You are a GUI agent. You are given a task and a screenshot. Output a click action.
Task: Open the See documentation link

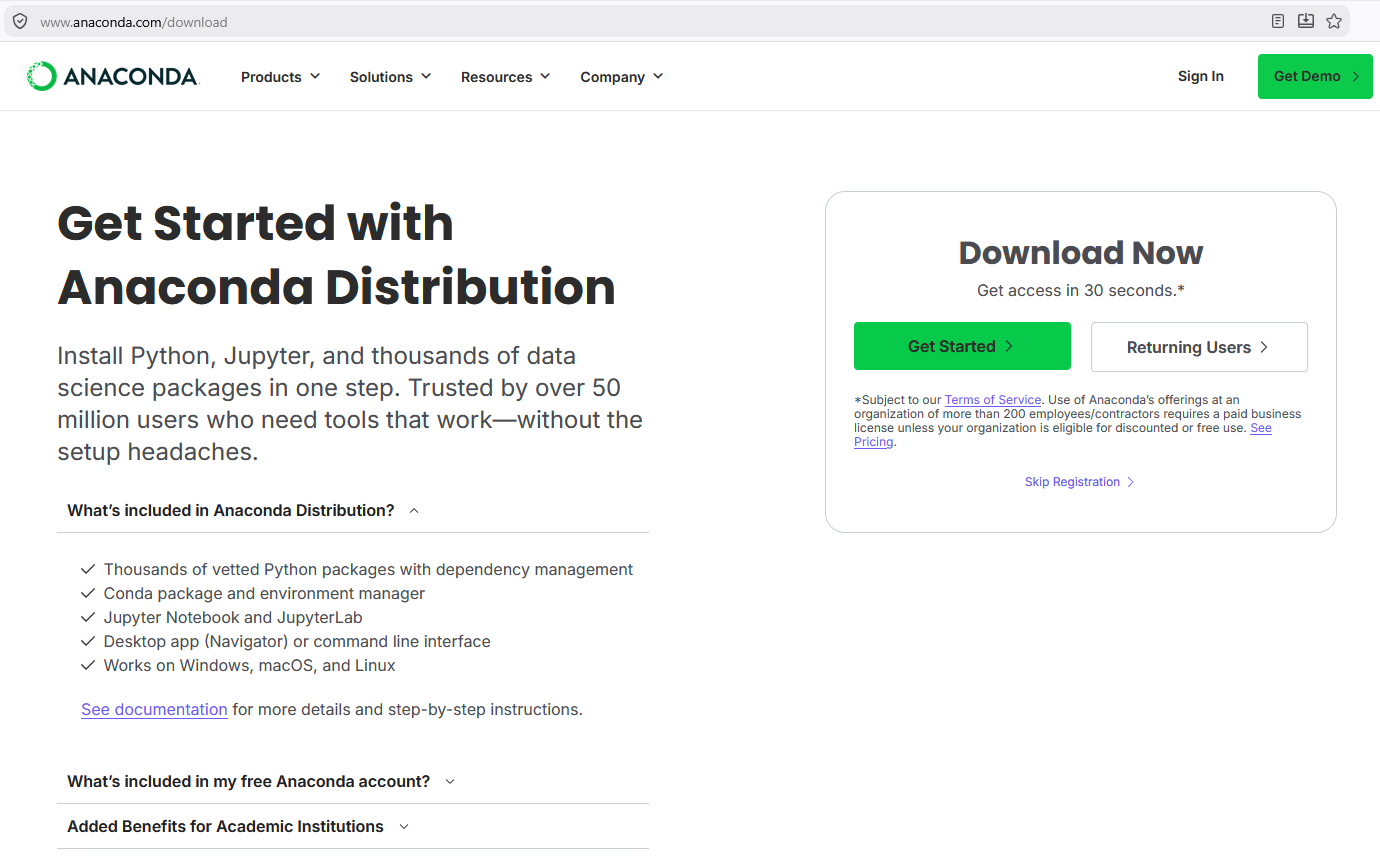point(154,709)
